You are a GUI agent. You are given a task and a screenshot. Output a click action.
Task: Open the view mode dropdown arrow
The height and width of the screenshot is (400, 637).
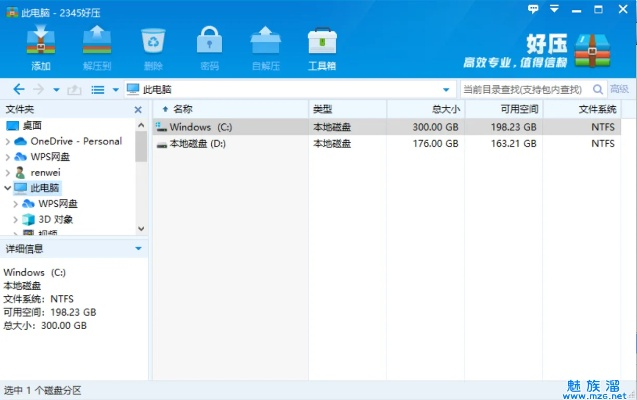point(115,90)
